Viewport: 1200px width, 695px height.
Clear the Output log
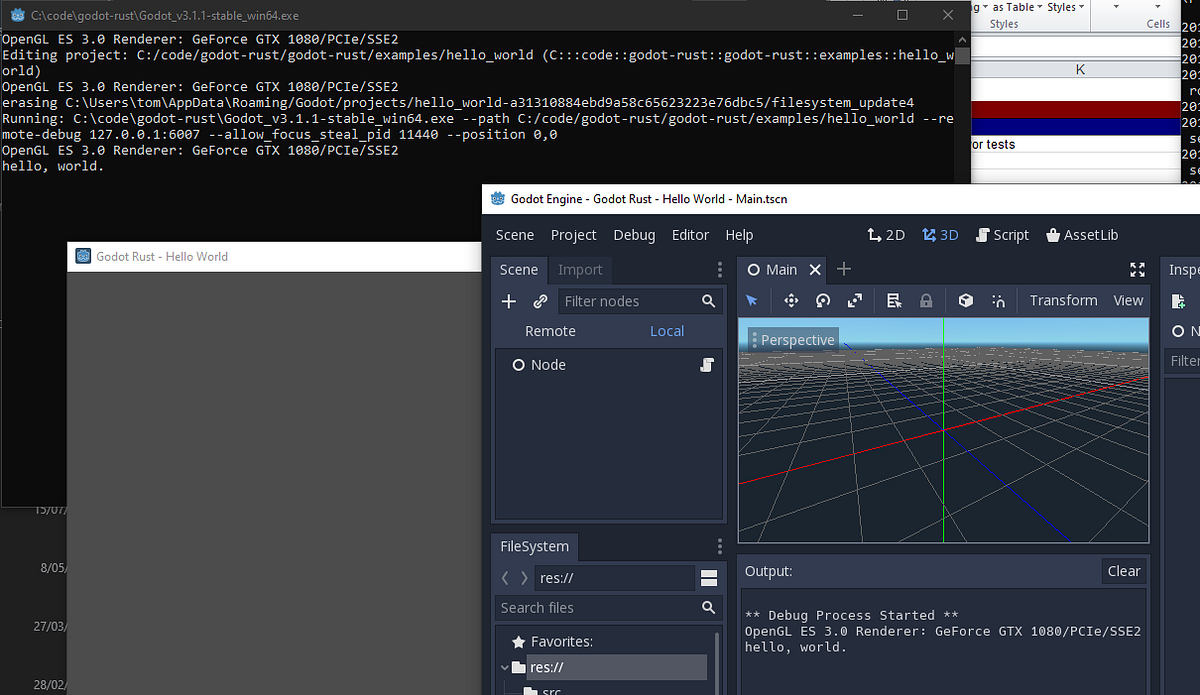(1124, 571)
